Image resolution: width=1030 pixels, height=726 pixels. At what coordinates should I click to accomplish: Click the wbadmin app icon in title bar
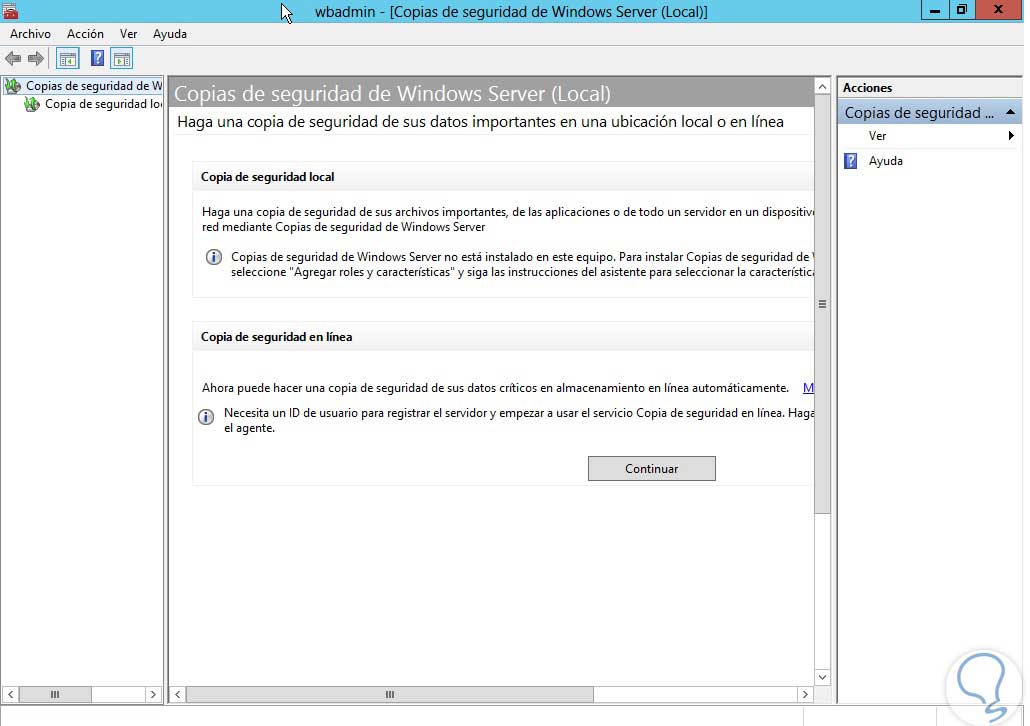click(x=10, y=11)
